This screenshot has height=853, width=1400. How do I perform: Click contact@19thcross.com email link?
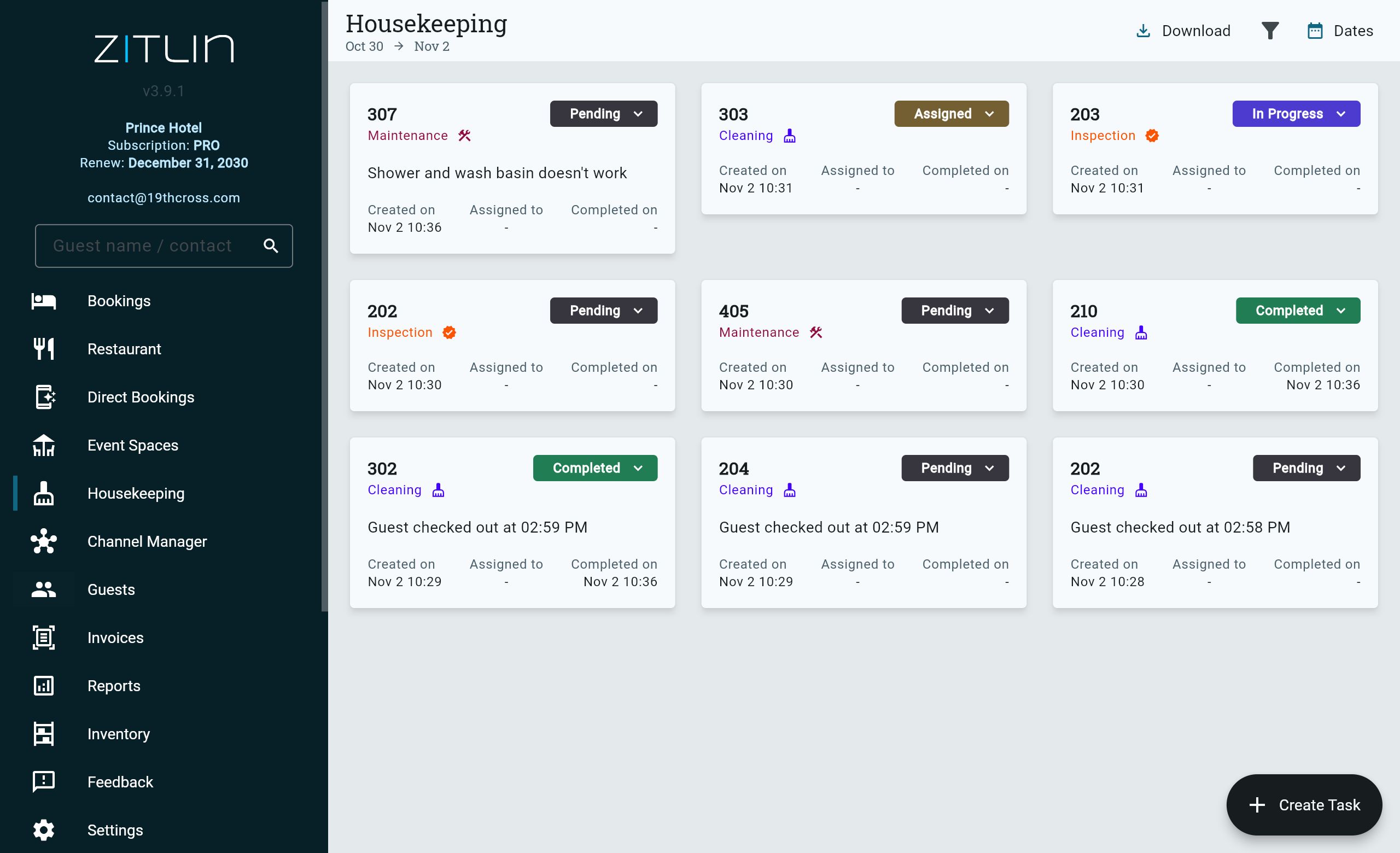tap(164, 197)
